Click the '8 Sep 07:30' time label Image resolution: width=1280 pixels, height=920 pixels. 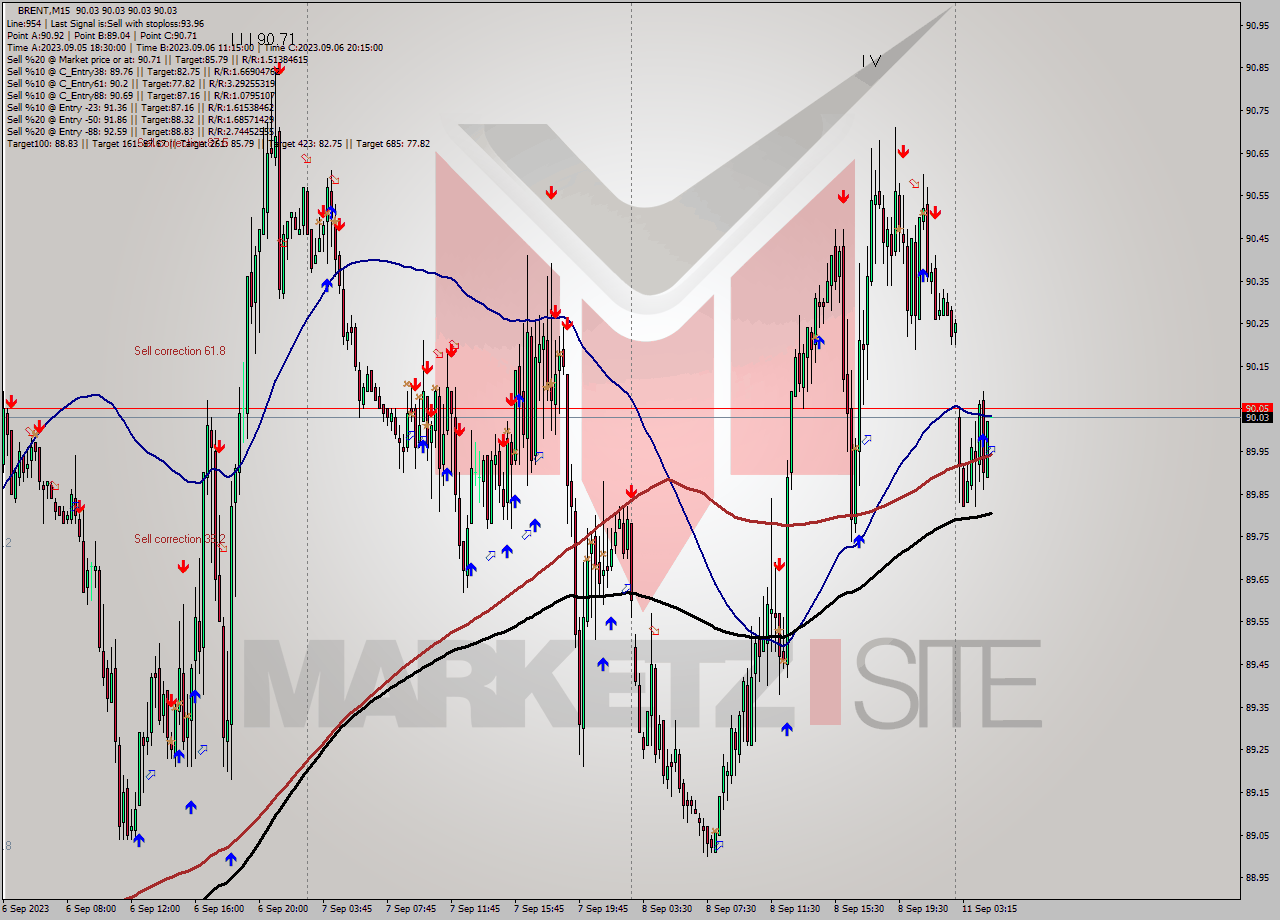(730, 909)
